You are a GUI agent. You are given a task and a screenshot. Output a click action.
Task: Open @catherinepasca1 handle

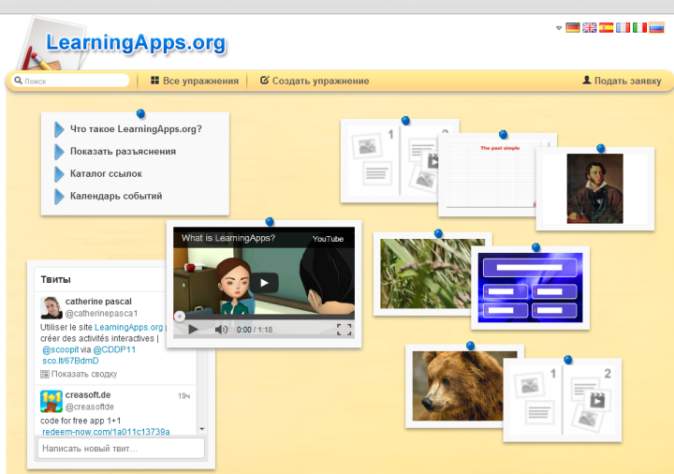pos(101,314)
